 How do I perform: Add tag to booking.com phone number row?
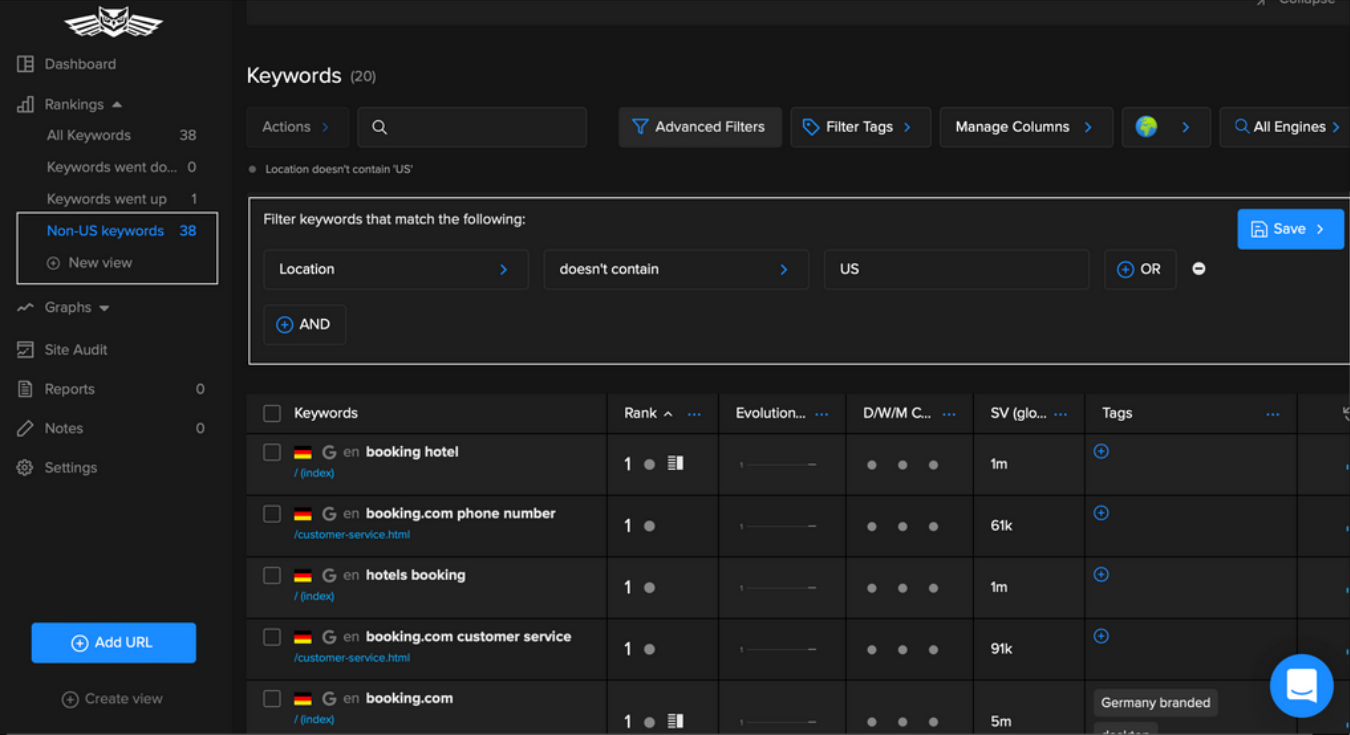click(1101, 513)
